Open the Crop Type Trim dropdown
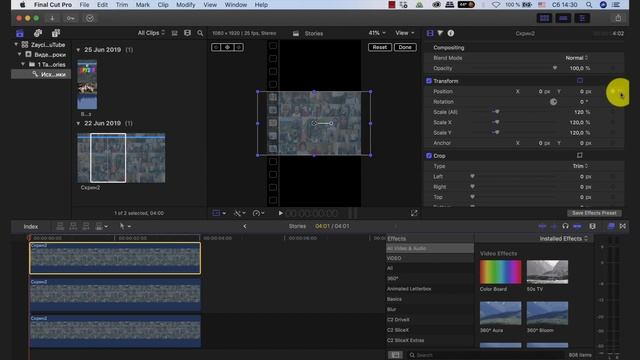 coord(580,166)
